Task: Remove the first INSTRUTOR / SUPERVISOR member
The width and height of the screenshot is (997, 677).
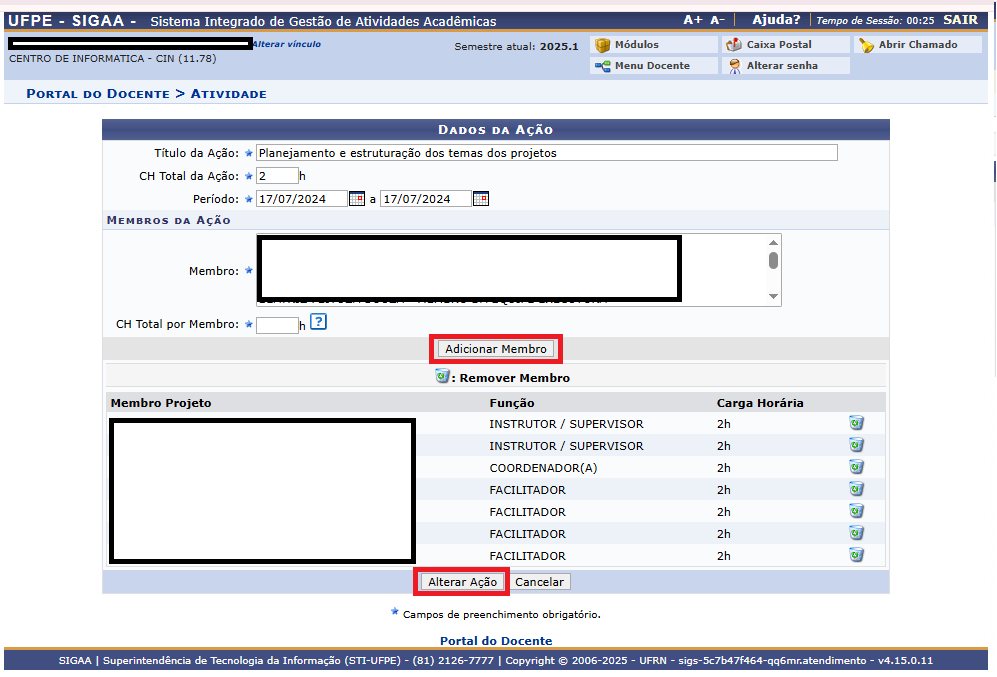Action: 856,423
